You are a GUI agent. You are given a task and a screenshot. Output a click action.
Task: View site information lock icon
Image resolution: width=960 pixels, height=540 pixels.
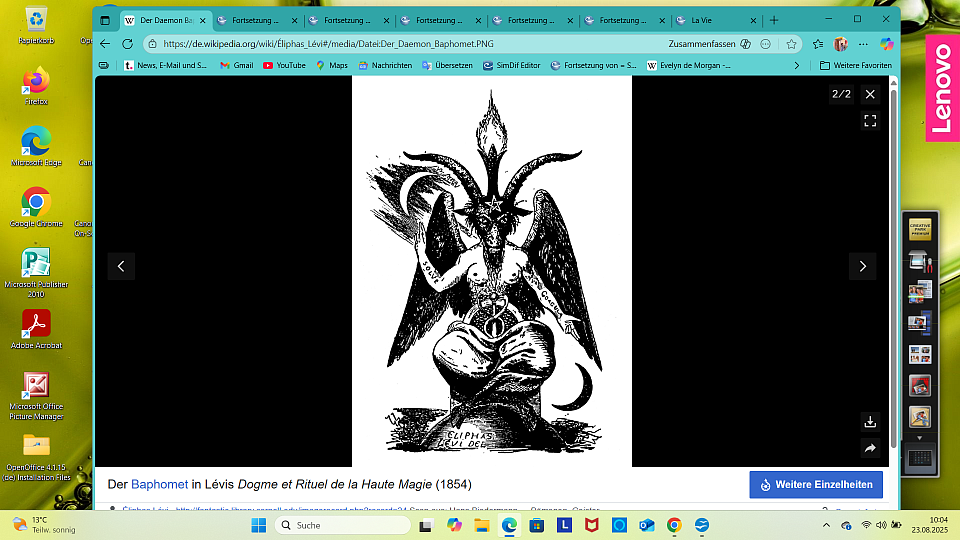pyautogui.click(x=152, y=44)
